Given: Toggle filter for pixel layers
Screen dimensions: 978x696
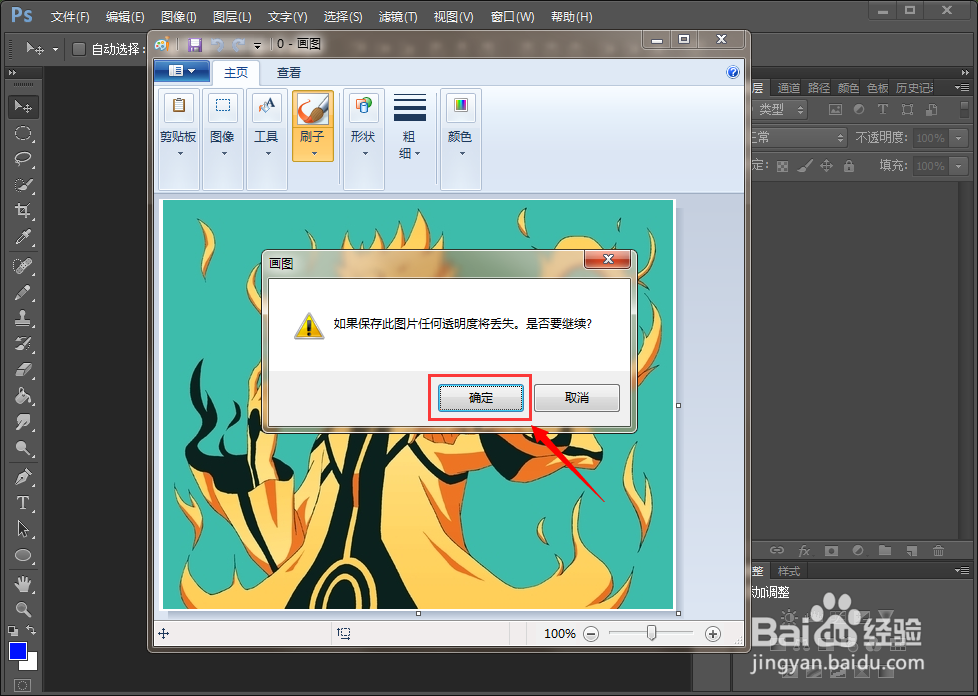Looking at the screenshot, I should [x=835, y=110].
